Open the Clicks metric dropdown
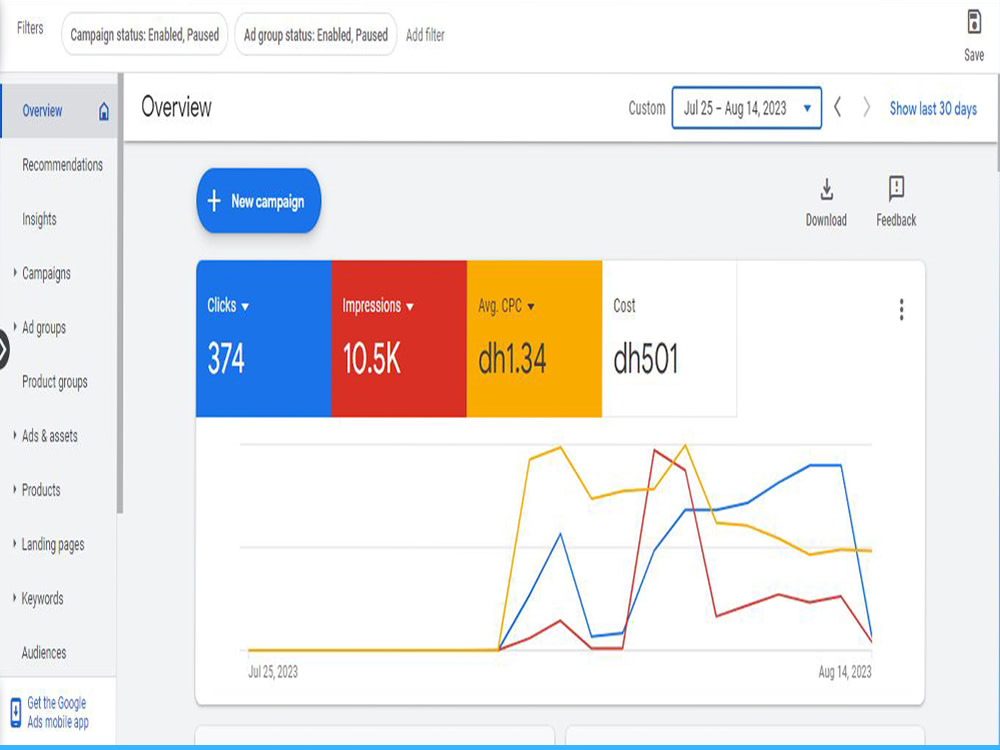The width and height of the screenshot is (1000, 750). pyautogui.click(x=245, y=307)
